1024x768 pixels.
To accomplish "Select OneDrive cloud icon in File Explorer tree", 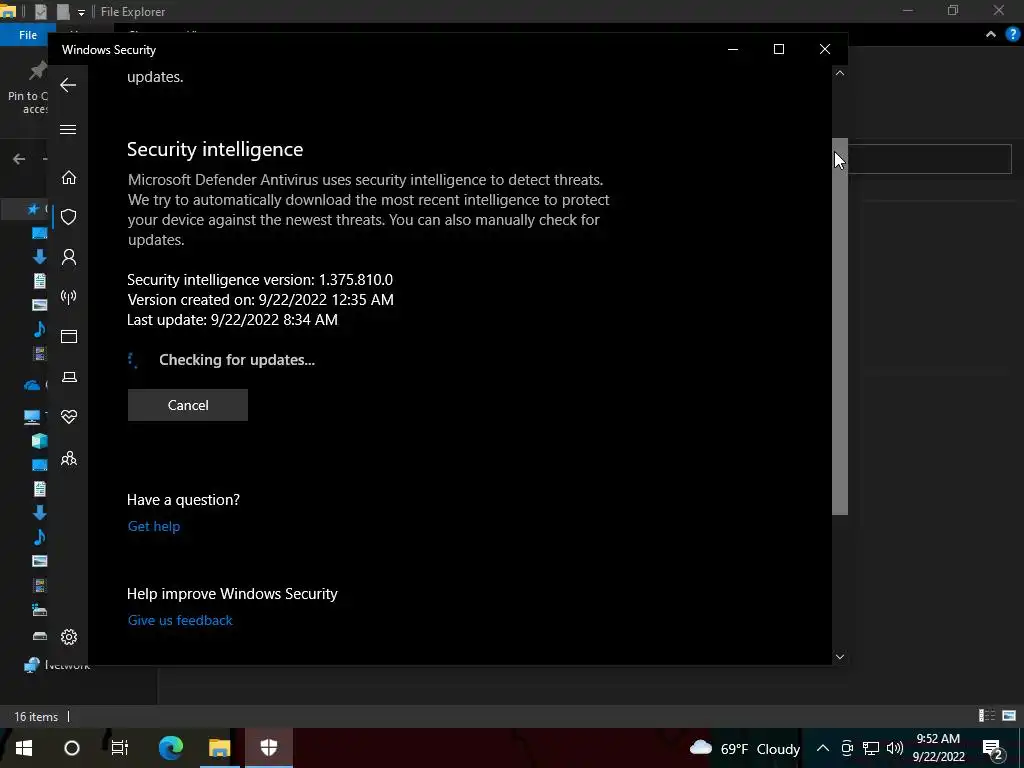I will [32, 385].
